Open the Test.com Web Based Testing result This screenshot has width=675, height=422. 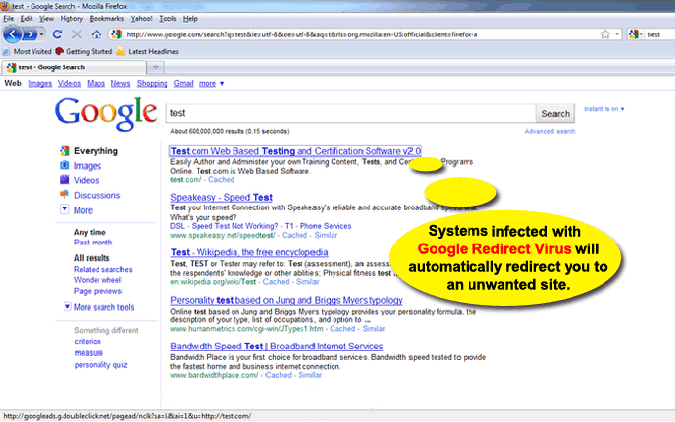click(x=296, y=151)
